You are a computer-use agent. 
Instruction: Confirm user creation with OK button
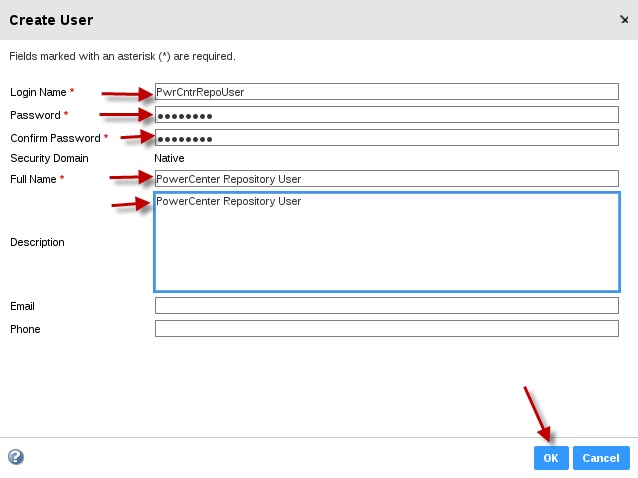(x=551, y=458)
